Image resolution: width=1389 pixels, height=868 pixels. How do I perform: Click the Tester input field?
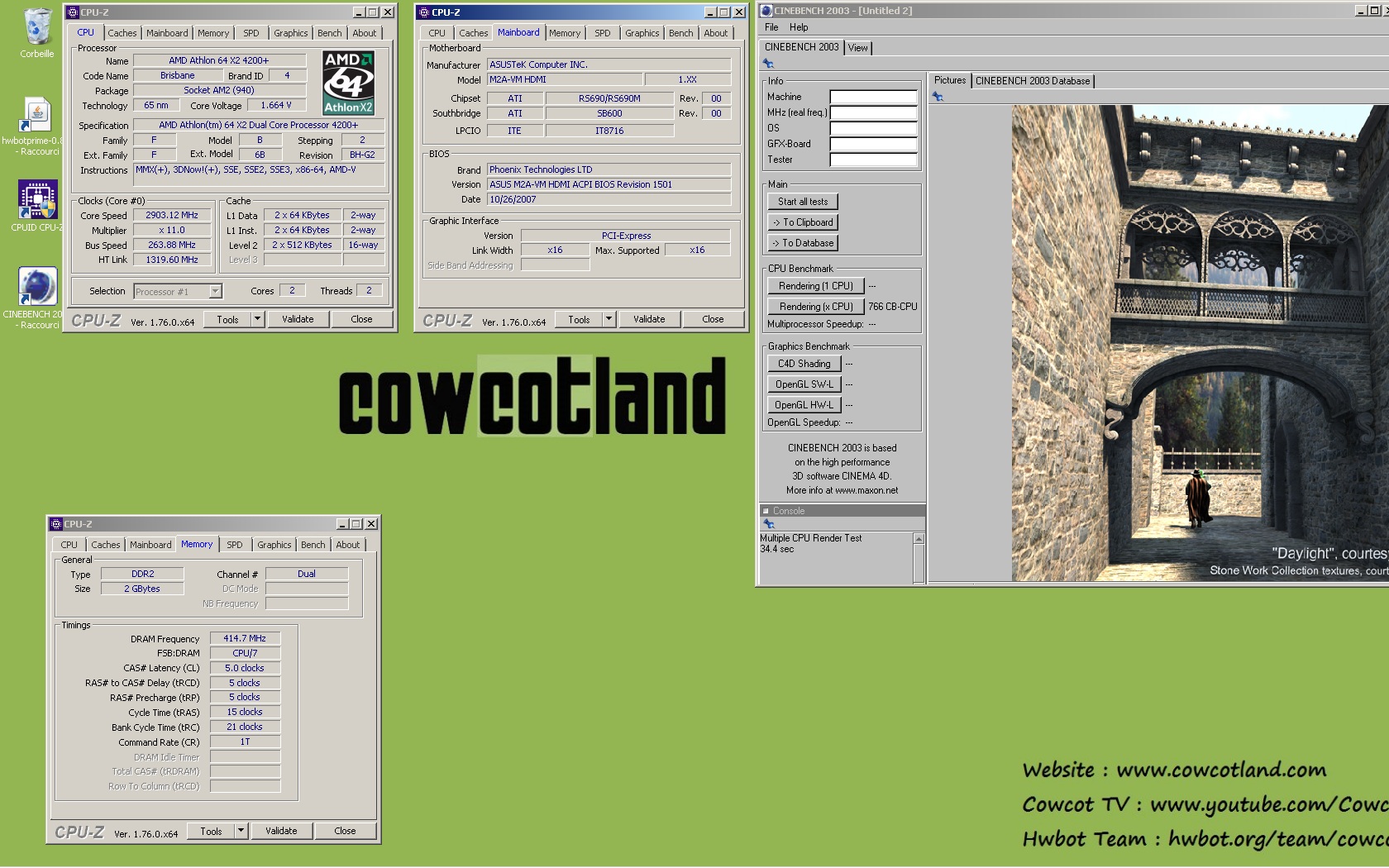pyautogui.click(x=874, y=160)
